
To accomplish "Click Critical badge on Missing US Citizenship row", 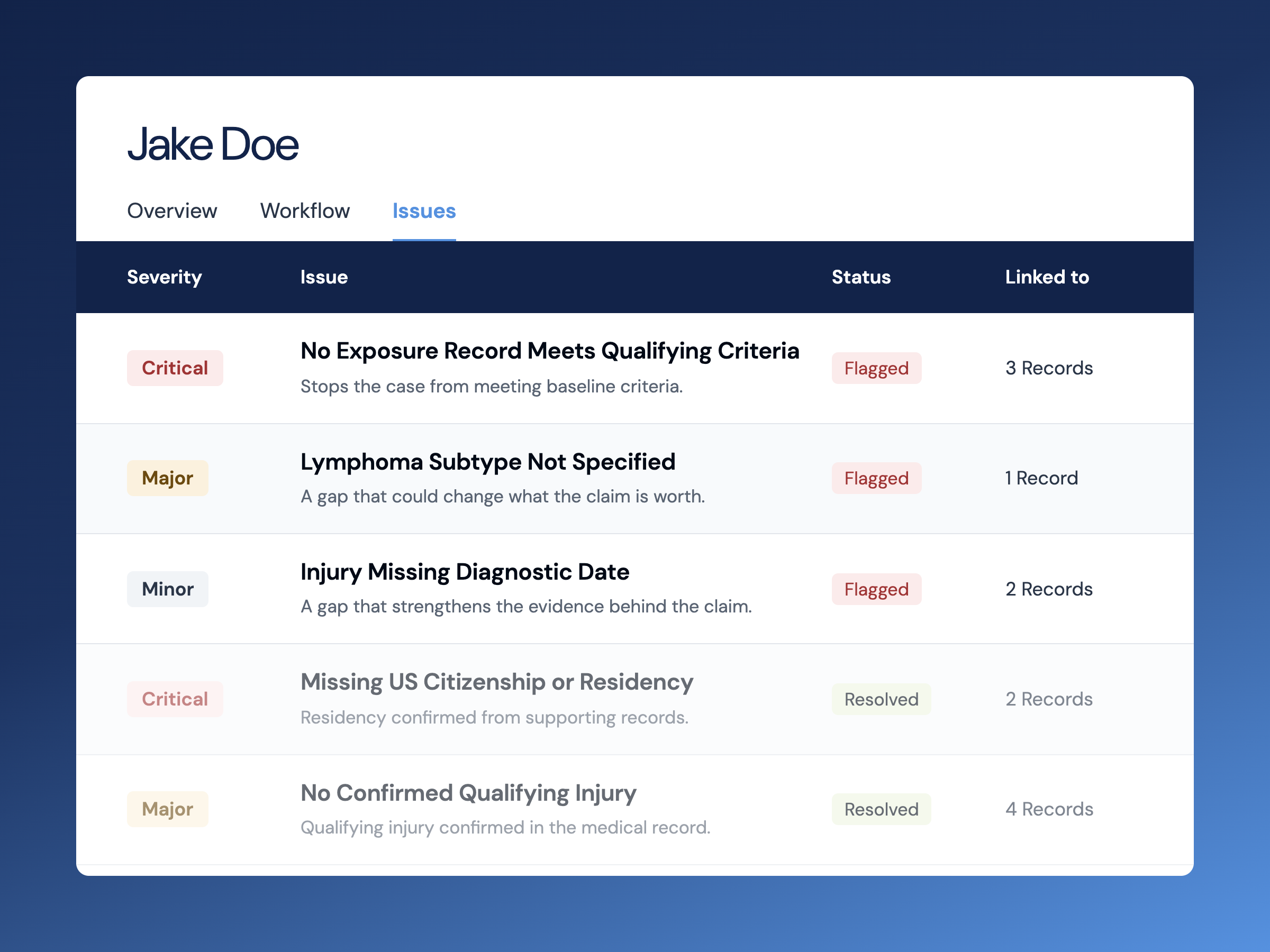I will coord(175,699).
